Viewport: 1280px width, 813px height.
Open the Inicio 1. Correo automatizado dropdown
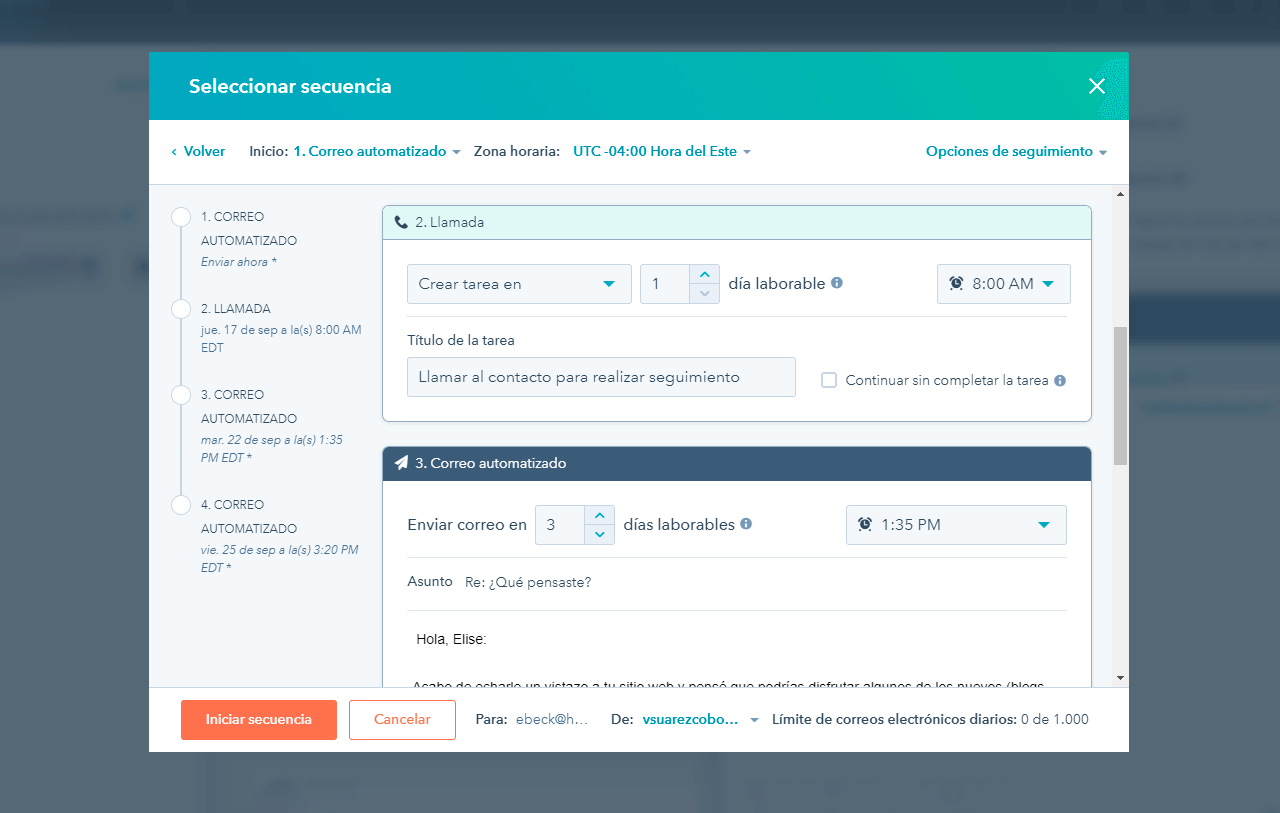(x=377, y=152)
